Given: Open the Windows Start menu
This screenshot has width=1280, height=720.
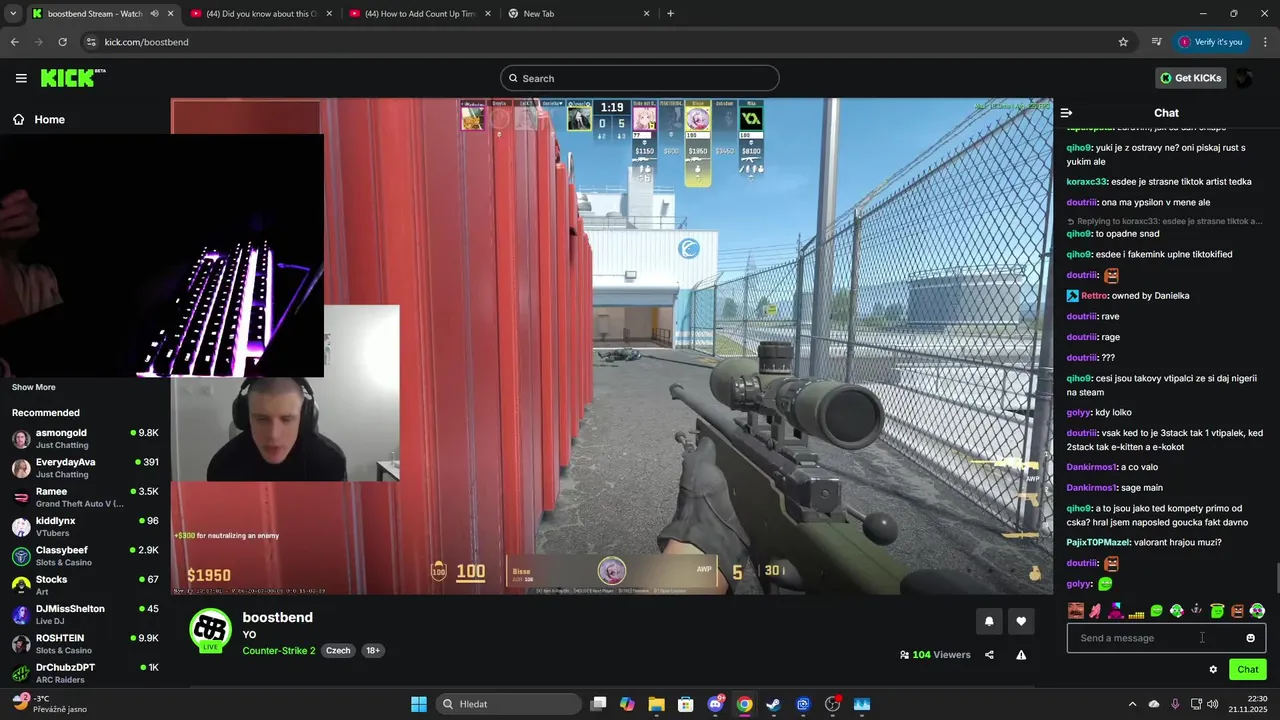Looking at the screenshot, I should pos(419,704).
